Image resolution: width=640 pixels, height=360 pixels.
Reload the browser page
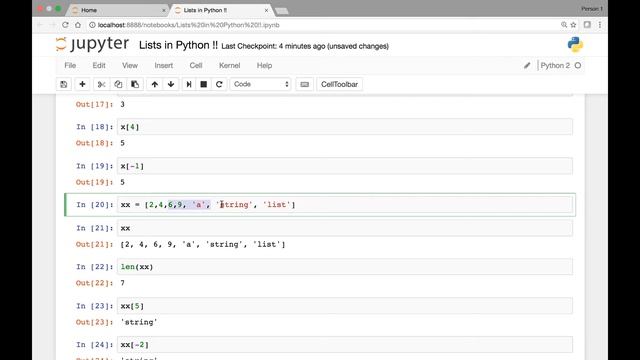pyautogui.click(x=65, y=25)
